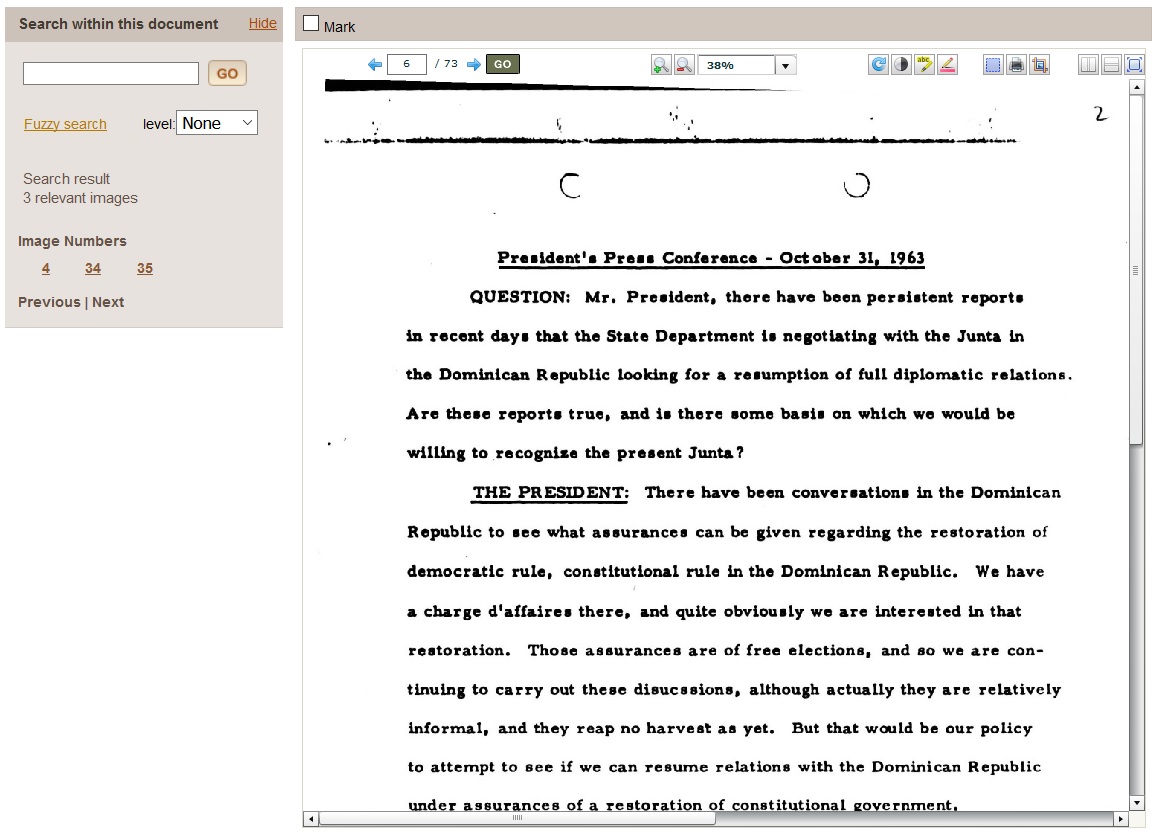The width and height of the screenshot is (1171, 839).
Task: Click the rectangular selection icon
Action: tap(992, 64)
